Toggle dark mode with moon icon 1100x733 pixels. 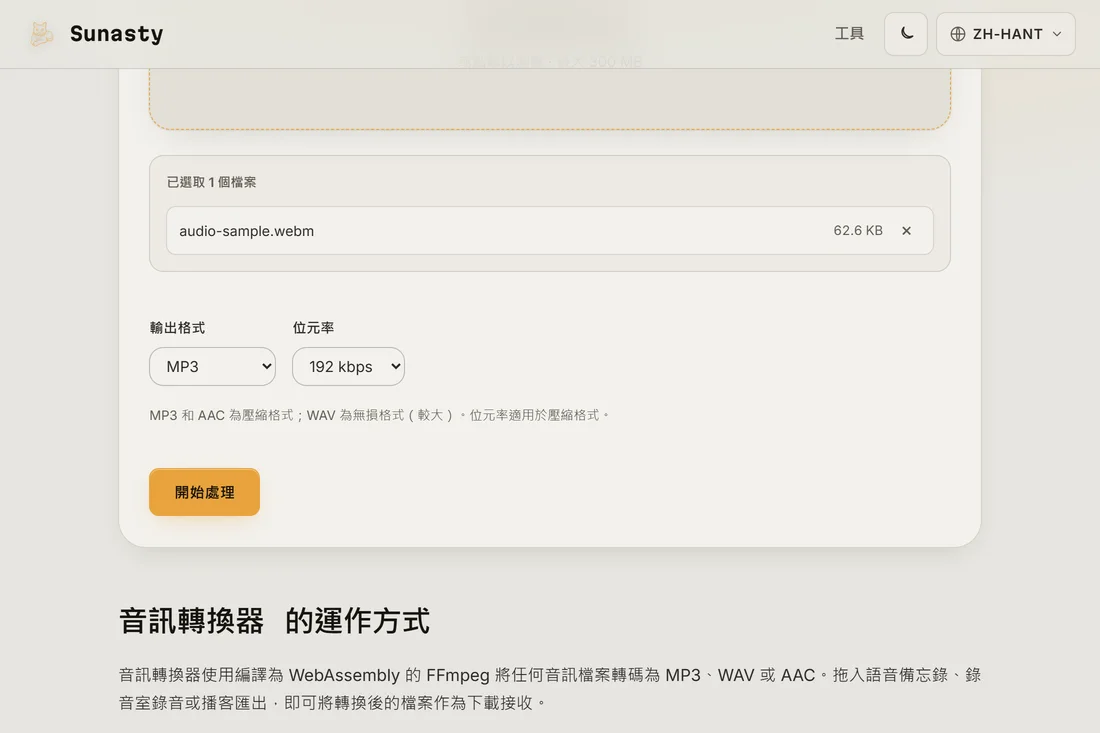(x=906, y=34)
